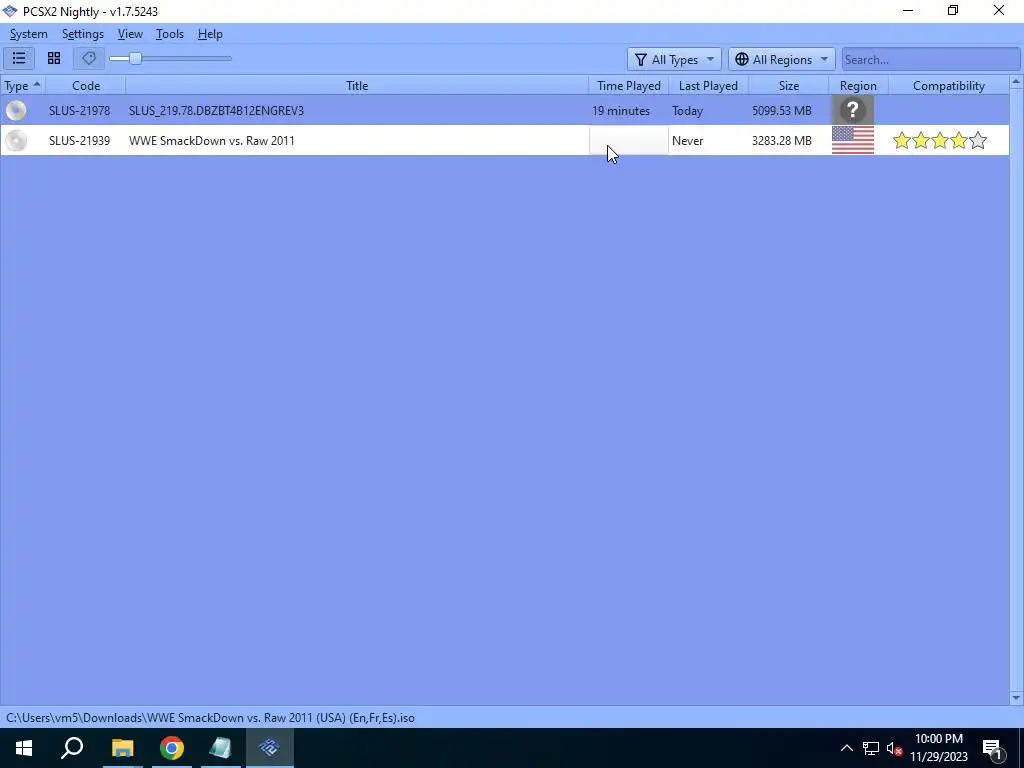Screen dimensions: 1024x768
Task: Show hidden system tray icons
Action: click(x=846, y=748)
